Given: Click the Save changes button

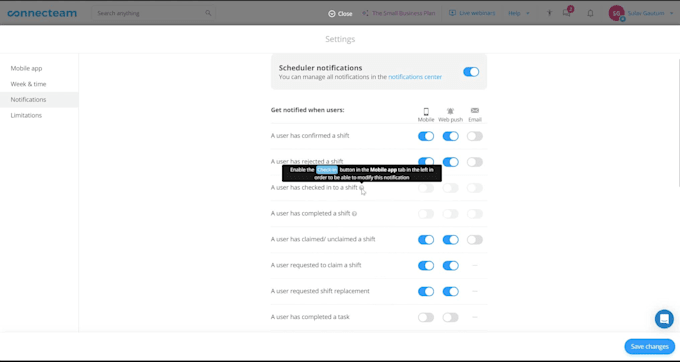Looking at the screenshot, I should pyautogui.click(x=650, y=346).
